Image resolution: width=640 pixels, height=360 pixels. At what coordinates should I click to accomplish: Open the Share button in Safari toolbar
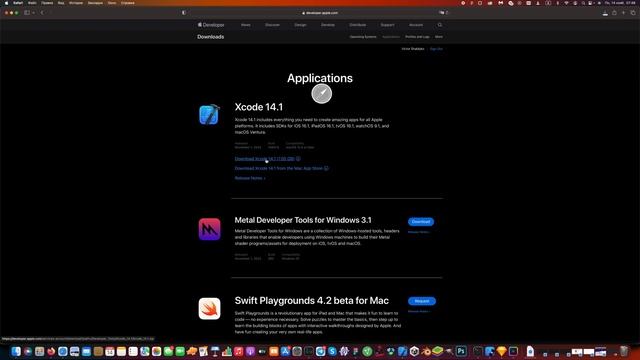tap(614, 13)
